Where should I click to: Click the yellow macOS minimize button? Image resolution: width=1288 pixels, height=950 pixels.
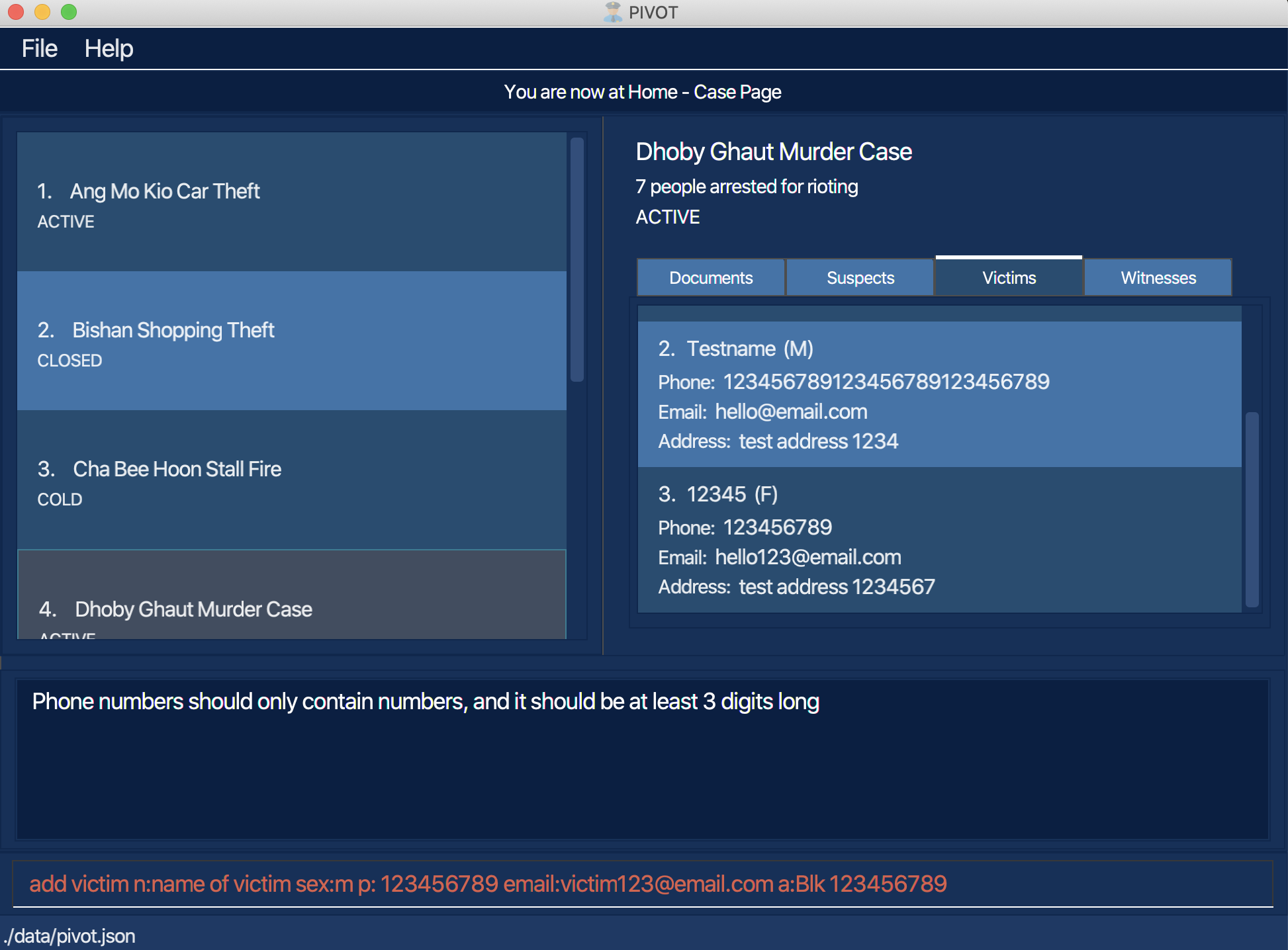point(42,12)
